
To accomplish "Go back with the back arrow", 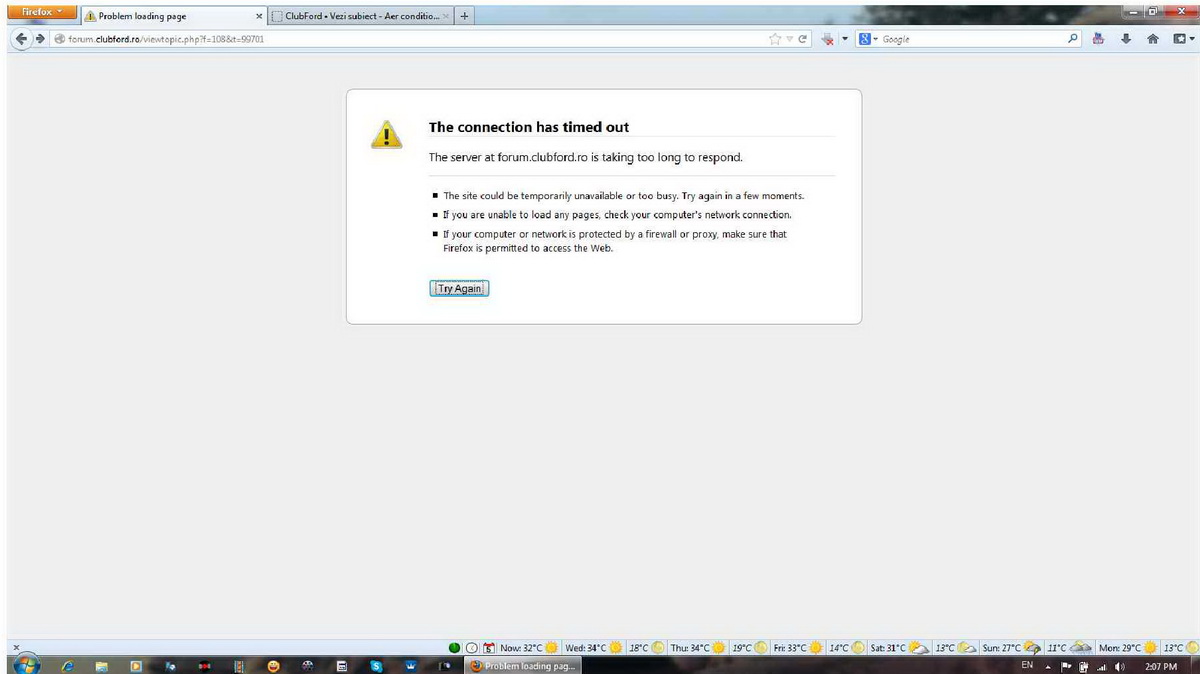I will pos(21,39).
